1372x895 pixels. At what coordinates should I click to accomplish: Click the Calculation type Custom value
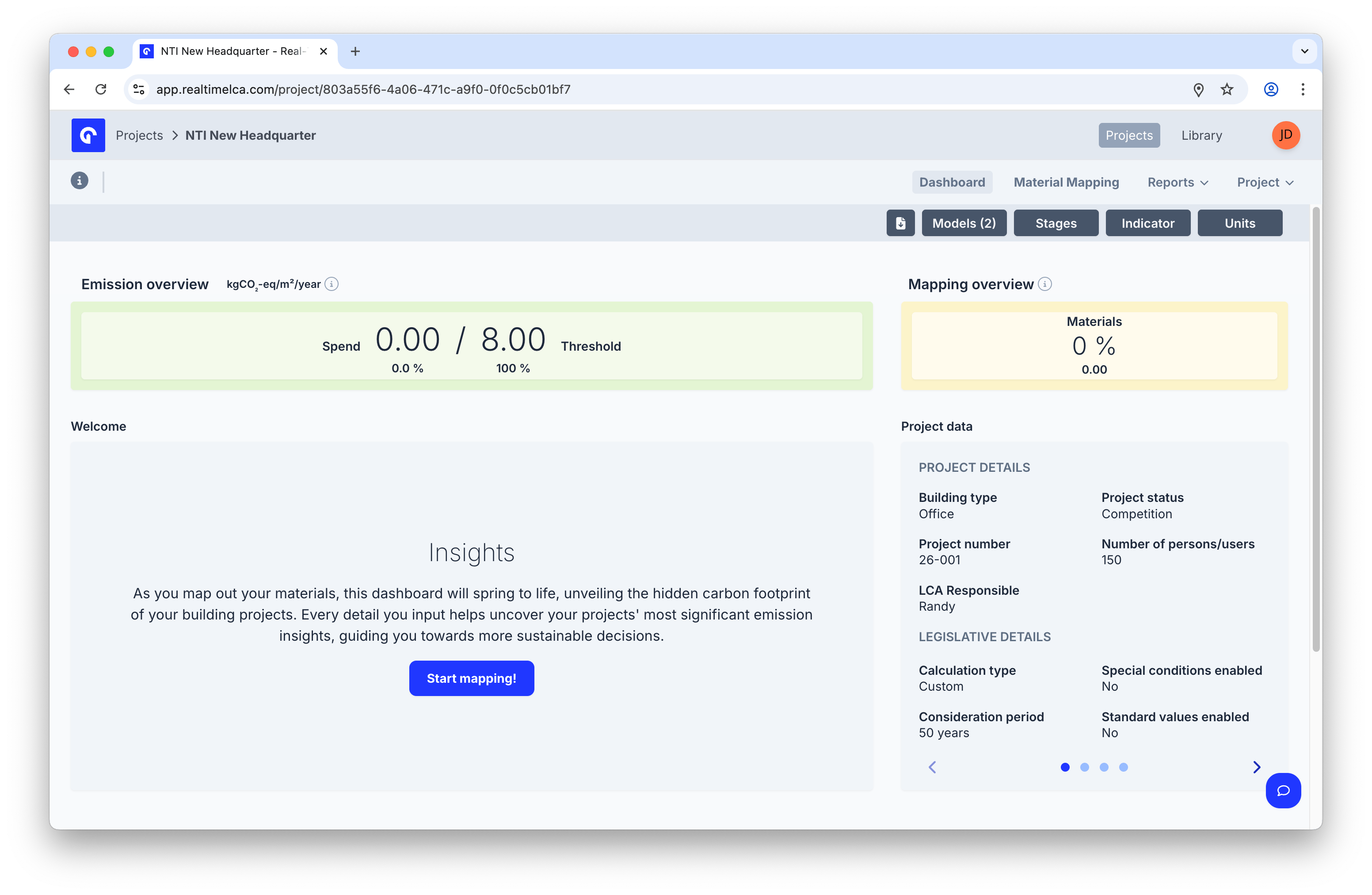(x=941, y=686)
